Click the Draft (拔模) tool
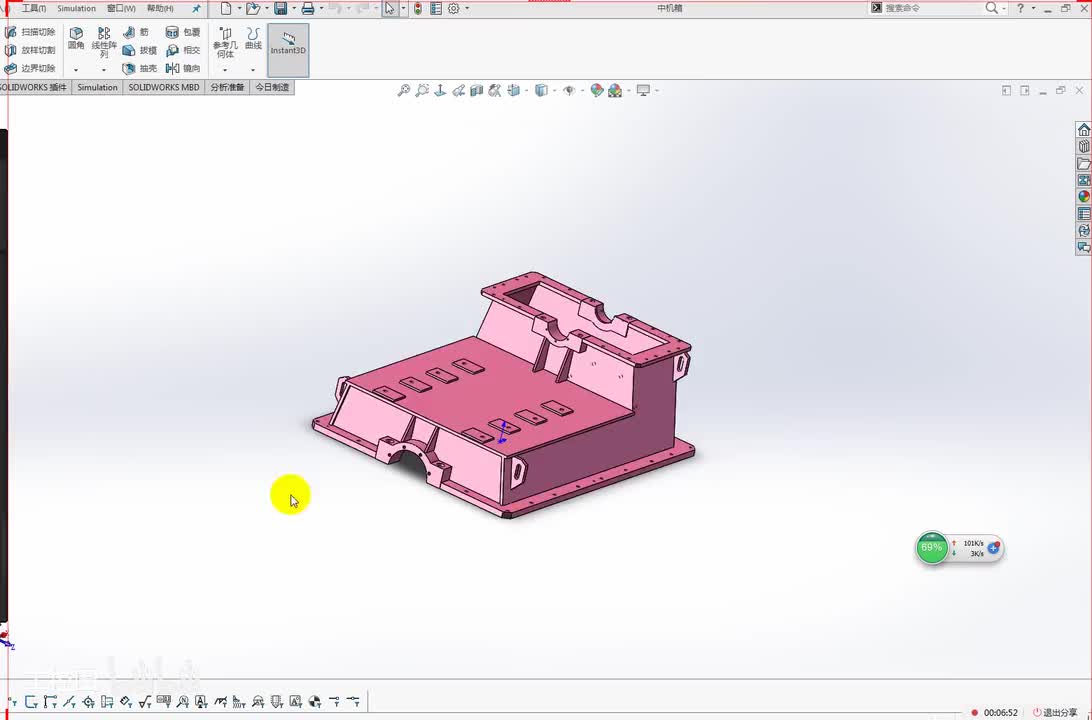 click(139, 50)
